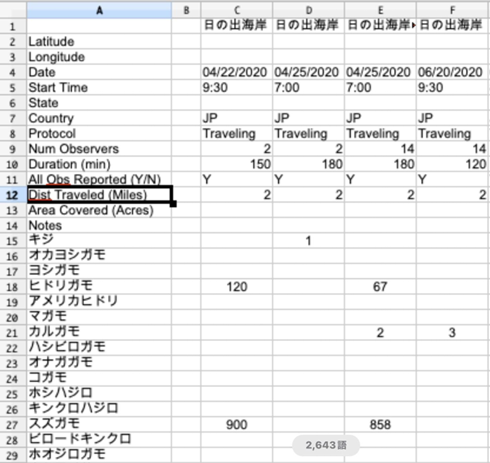Click the '1' count in キジ row
The image size is (490, 463).
click(x=309, y=240)
